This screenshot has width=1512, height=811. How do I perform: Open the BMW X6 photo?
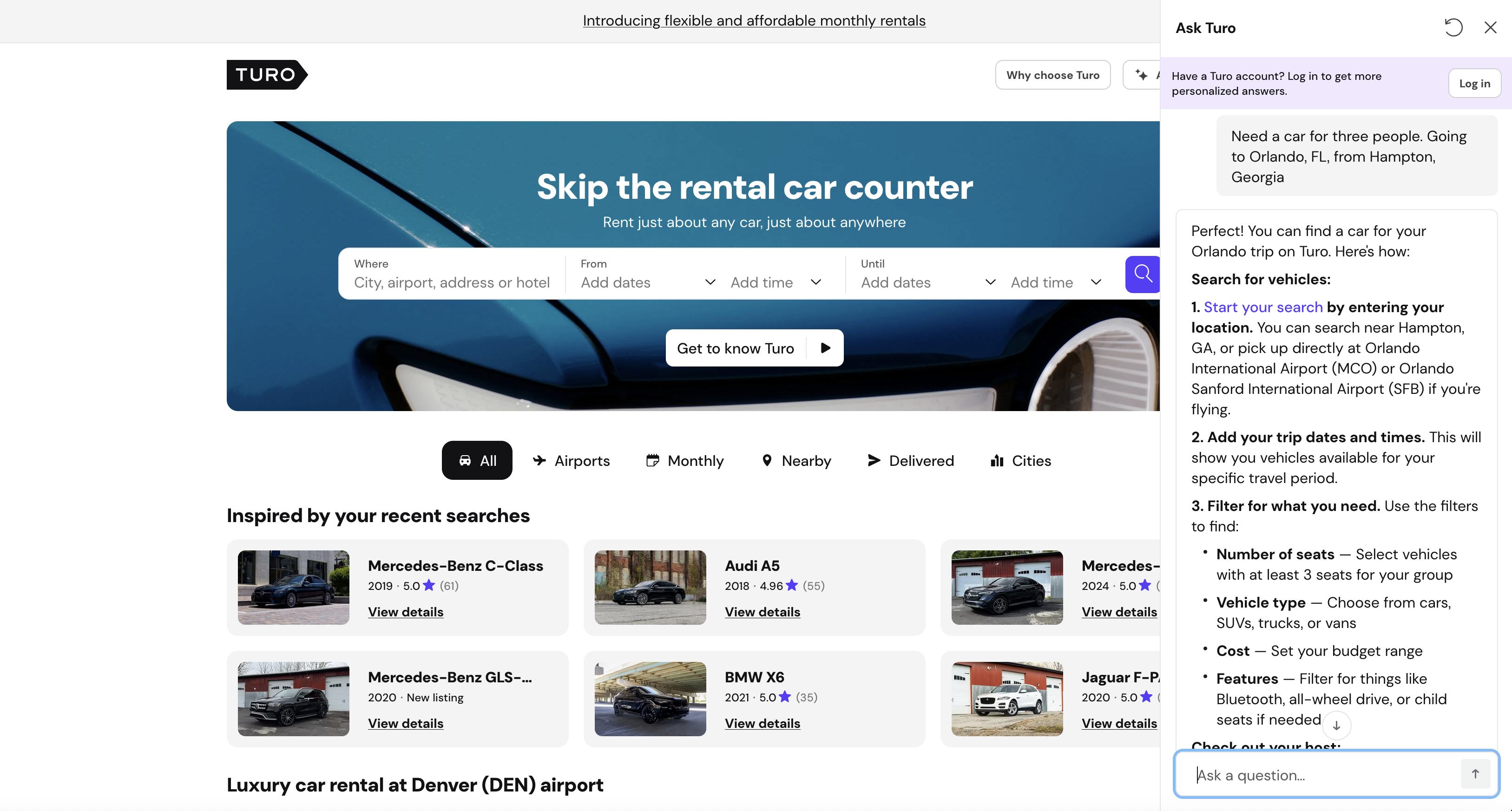651,699
